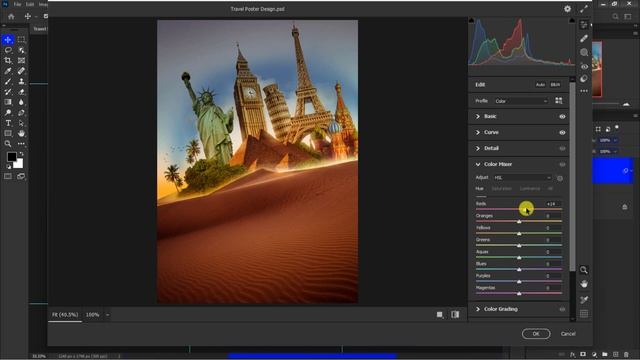Toggle Basic panel visibility eye
The width and height of the screenshot is (640, 360).
[562, 117]
